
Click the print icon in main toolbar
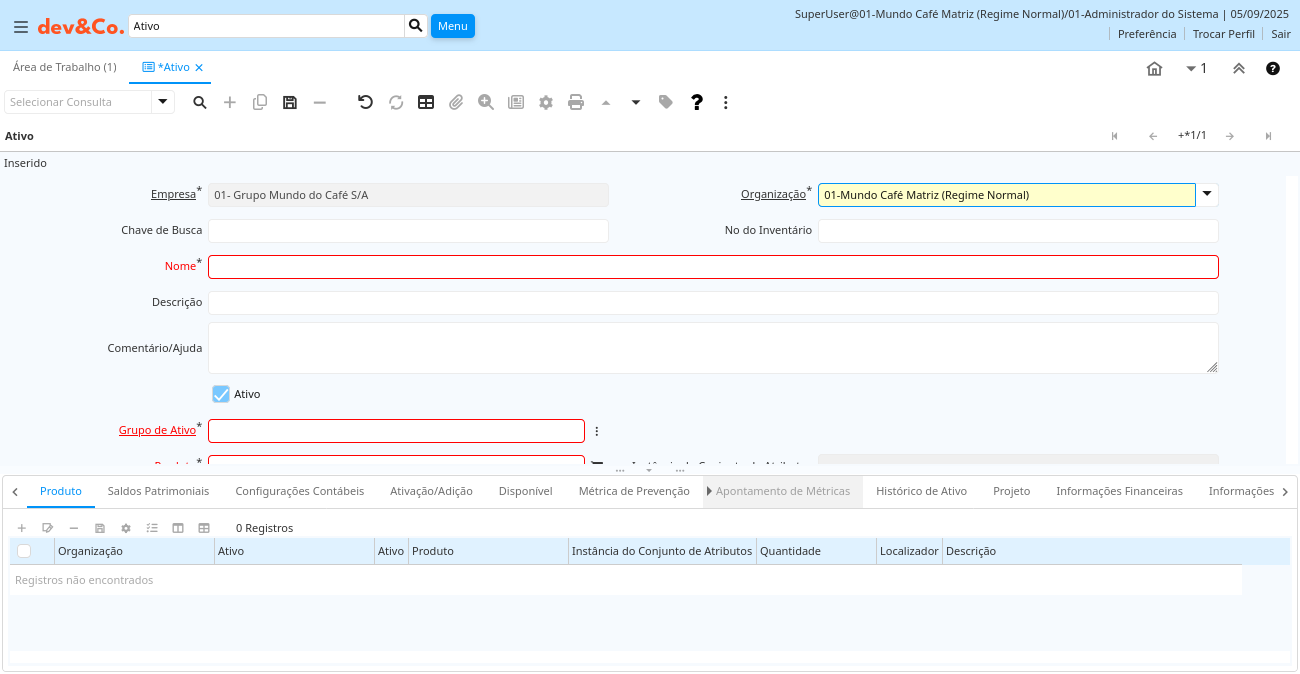[576, 102]
